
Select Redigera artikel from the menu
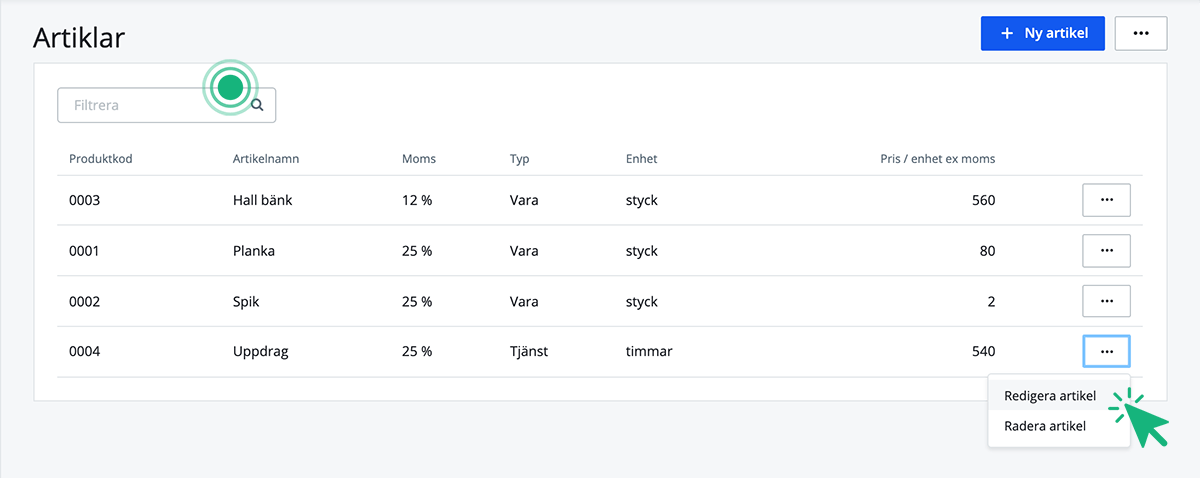pos(1049,396)
